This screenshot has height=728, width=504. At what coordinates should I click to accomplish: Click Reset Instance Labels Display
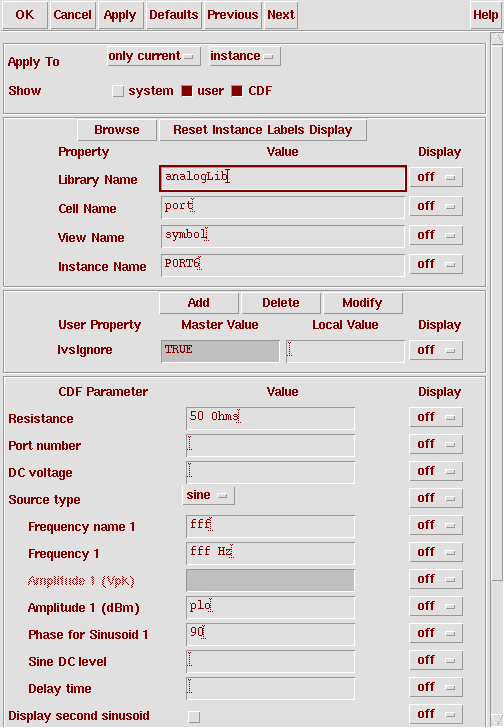pyautogui.click(x=263, y=130)
